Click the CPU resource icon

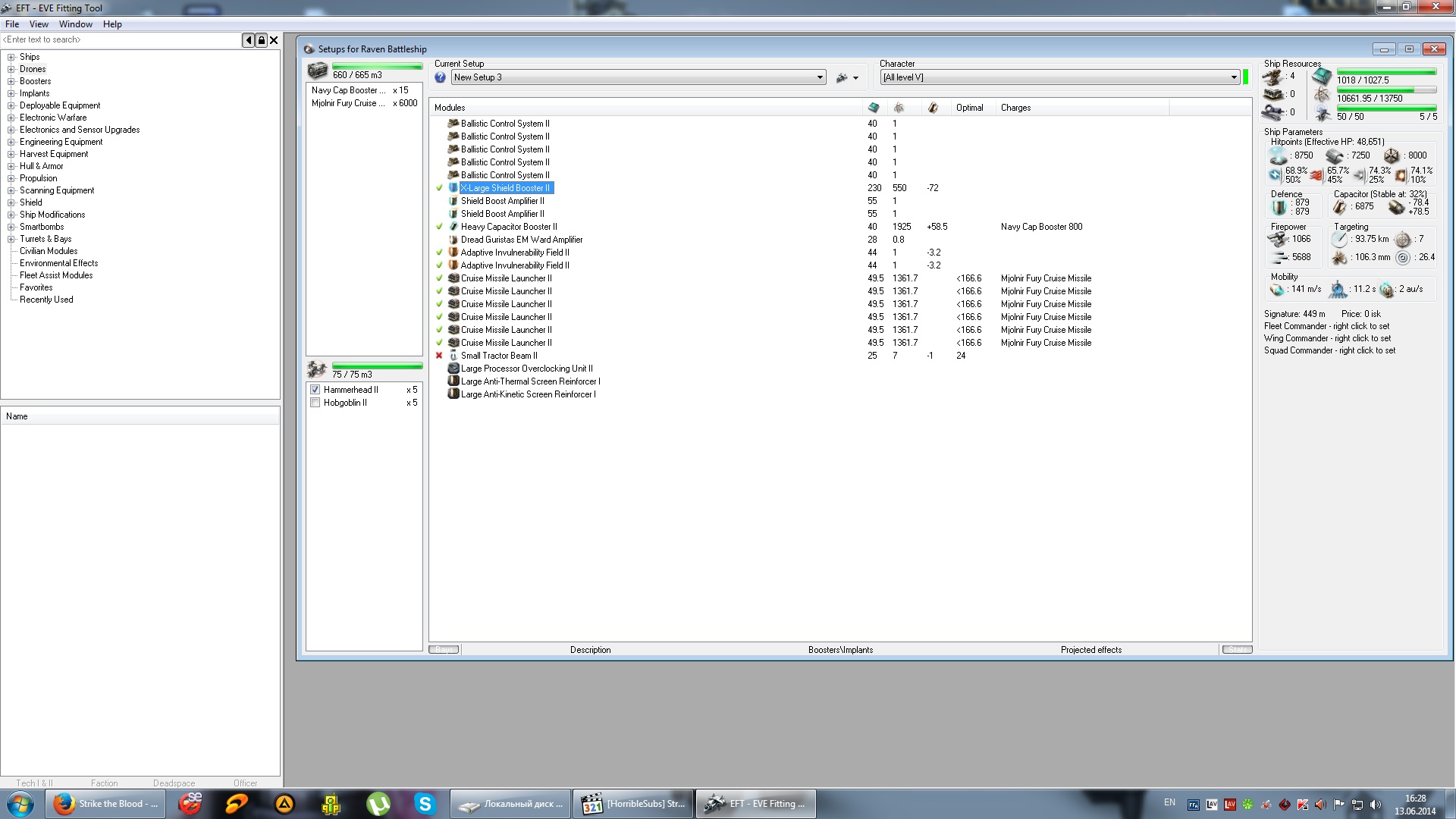1323,77
